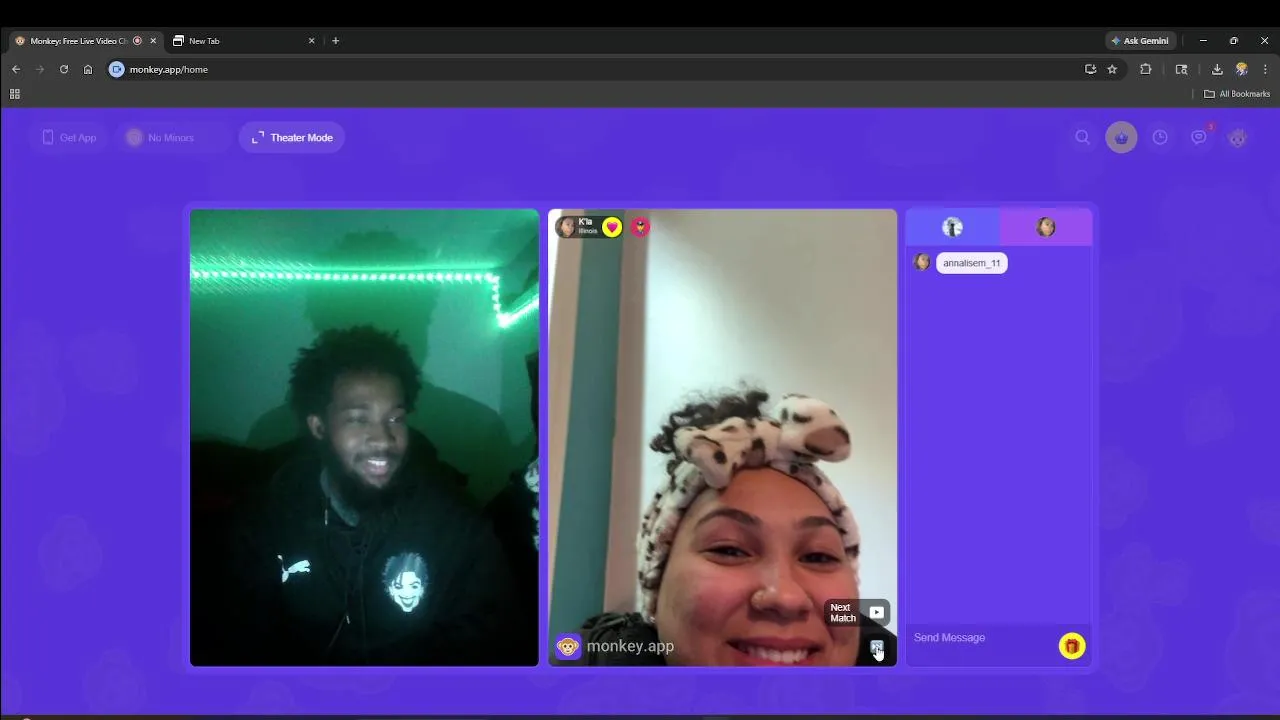Open the chat messages bubble icon
The height and width of the screenshot is (720, 1280).
click(x=1199, y=137)
